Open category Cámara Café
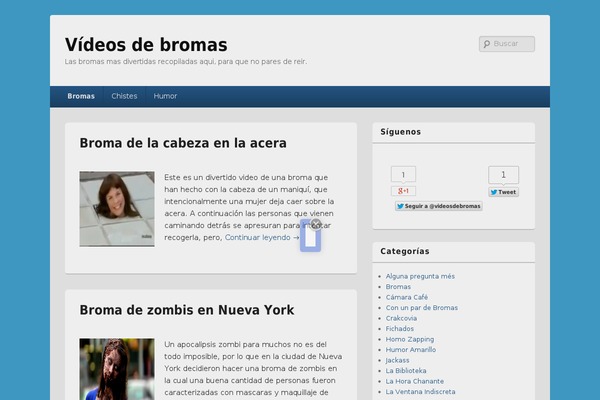The image size is (600, 400). (x=407, y=297)
